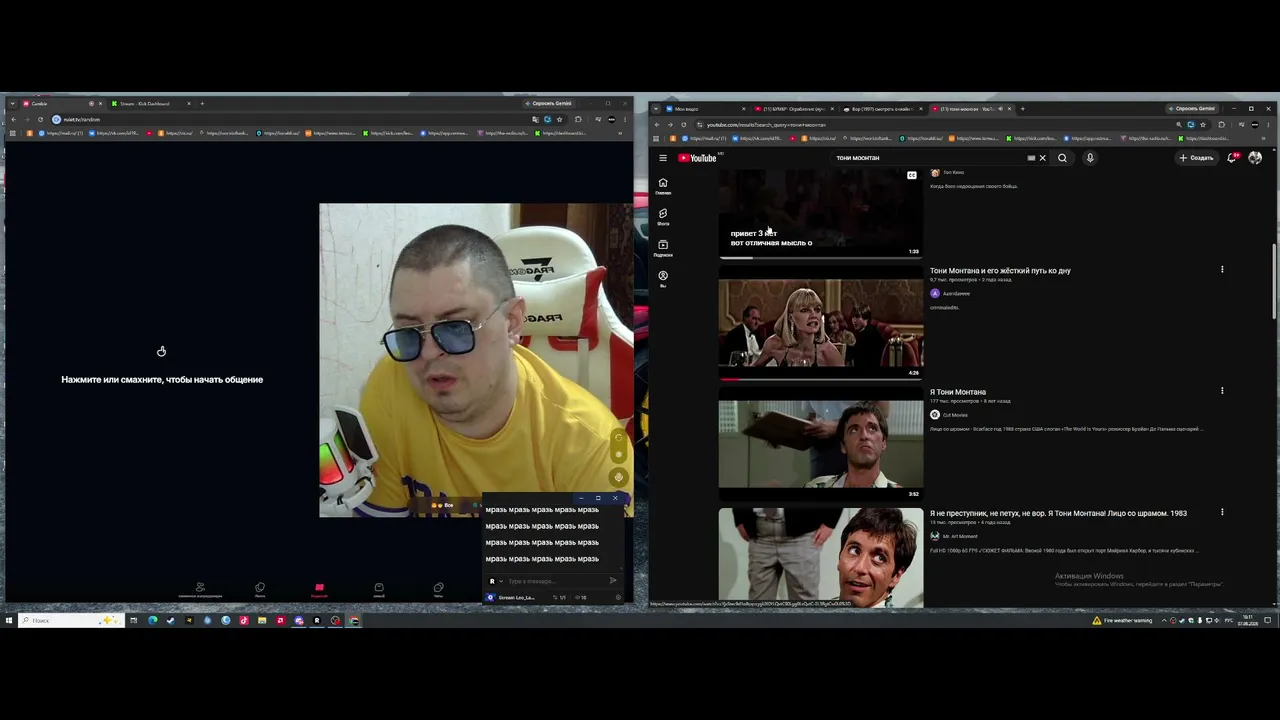1280x720 pixels.
Task: Open Shorts in the YouTube sidebar
Action: [662, 217]
